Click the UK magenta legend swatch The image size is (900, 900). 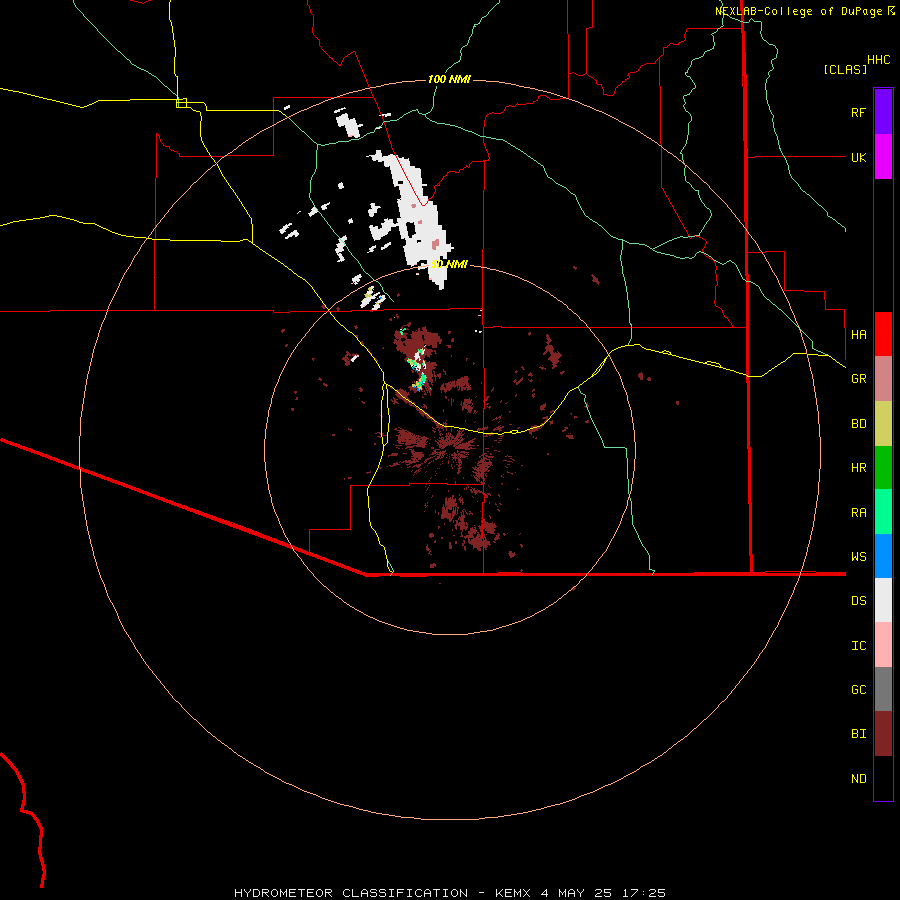[x=883, y=157]
